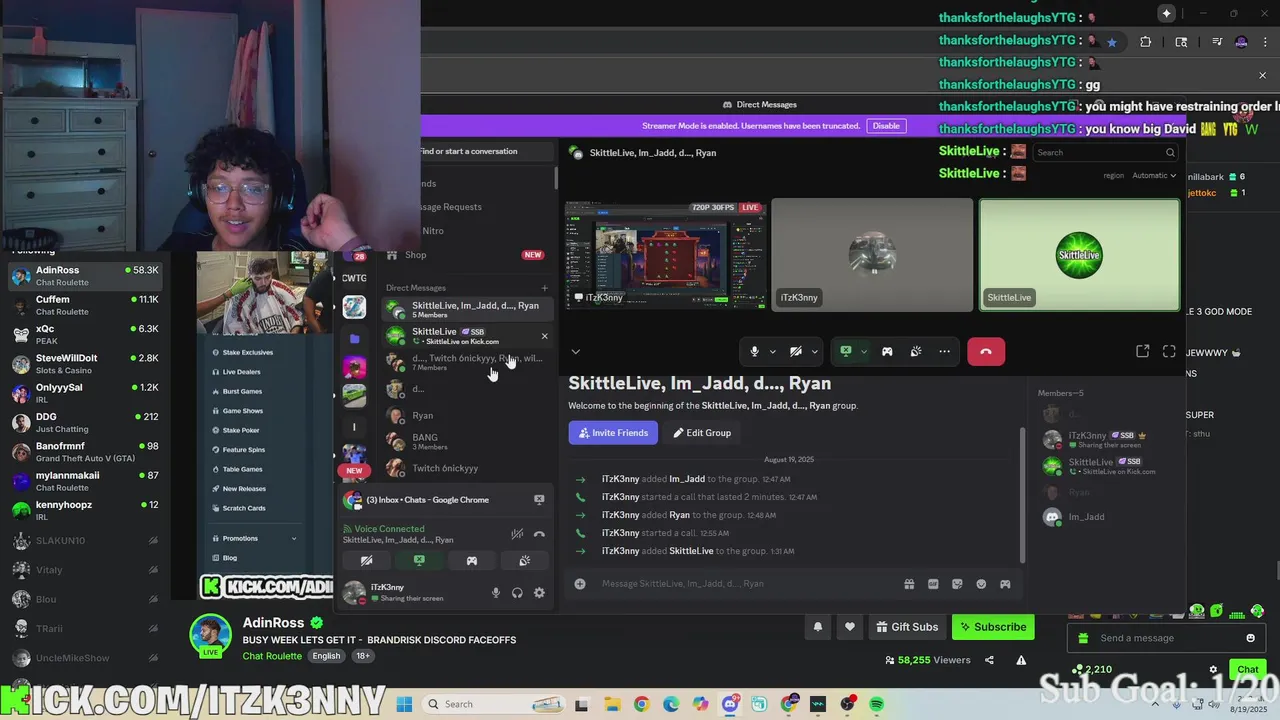This screenshot has width=1280, height=720.
Task: Stop streaming Google Chrome window icon
Action: click(x=539, y=500)
